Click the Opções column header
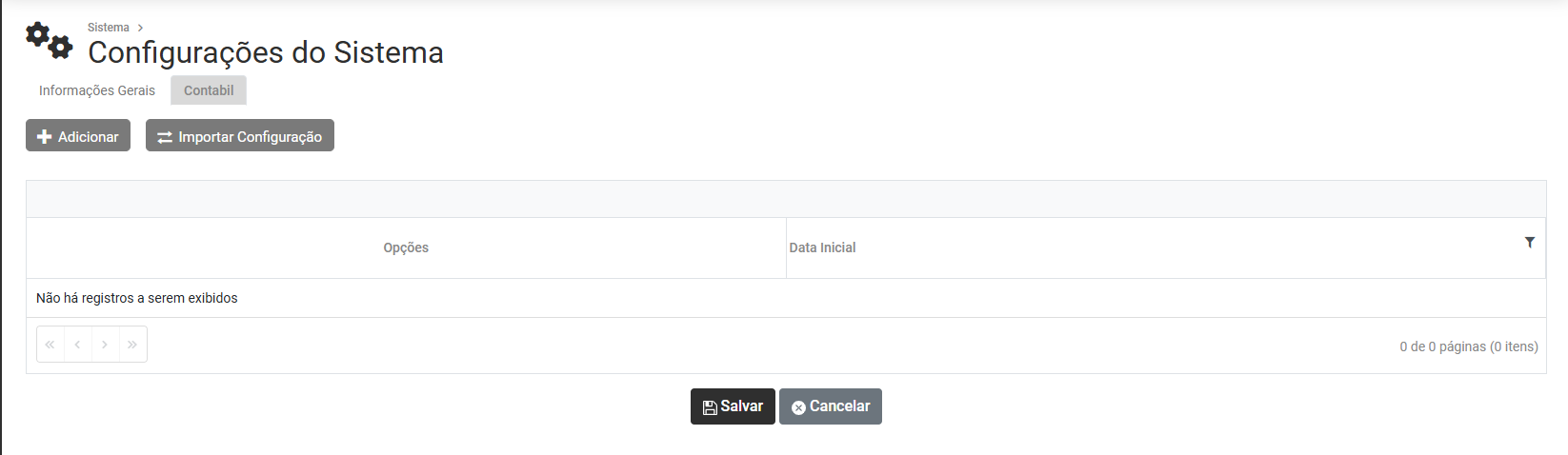The width and height of the screenshot is (1568, 455). click(406, 247)
